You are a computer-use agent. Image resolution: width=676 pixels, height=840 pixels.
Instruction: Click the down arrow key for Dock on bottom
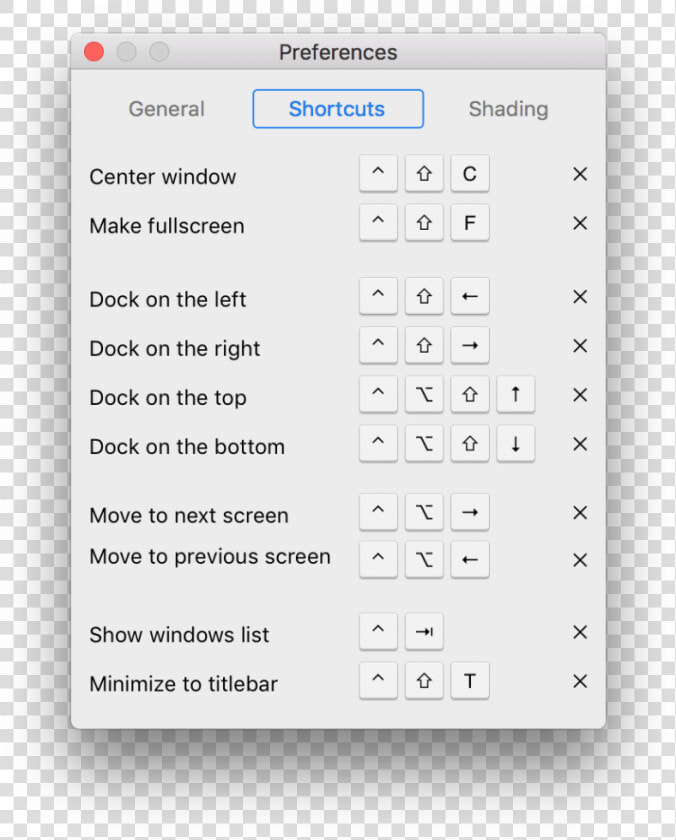tap(515, 444)
